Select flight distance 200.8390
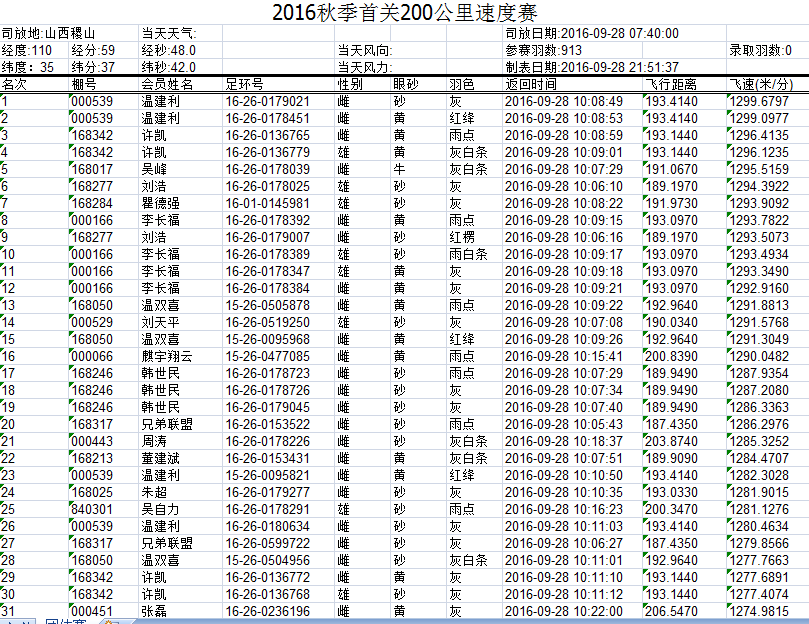 (x=671, y=357)
